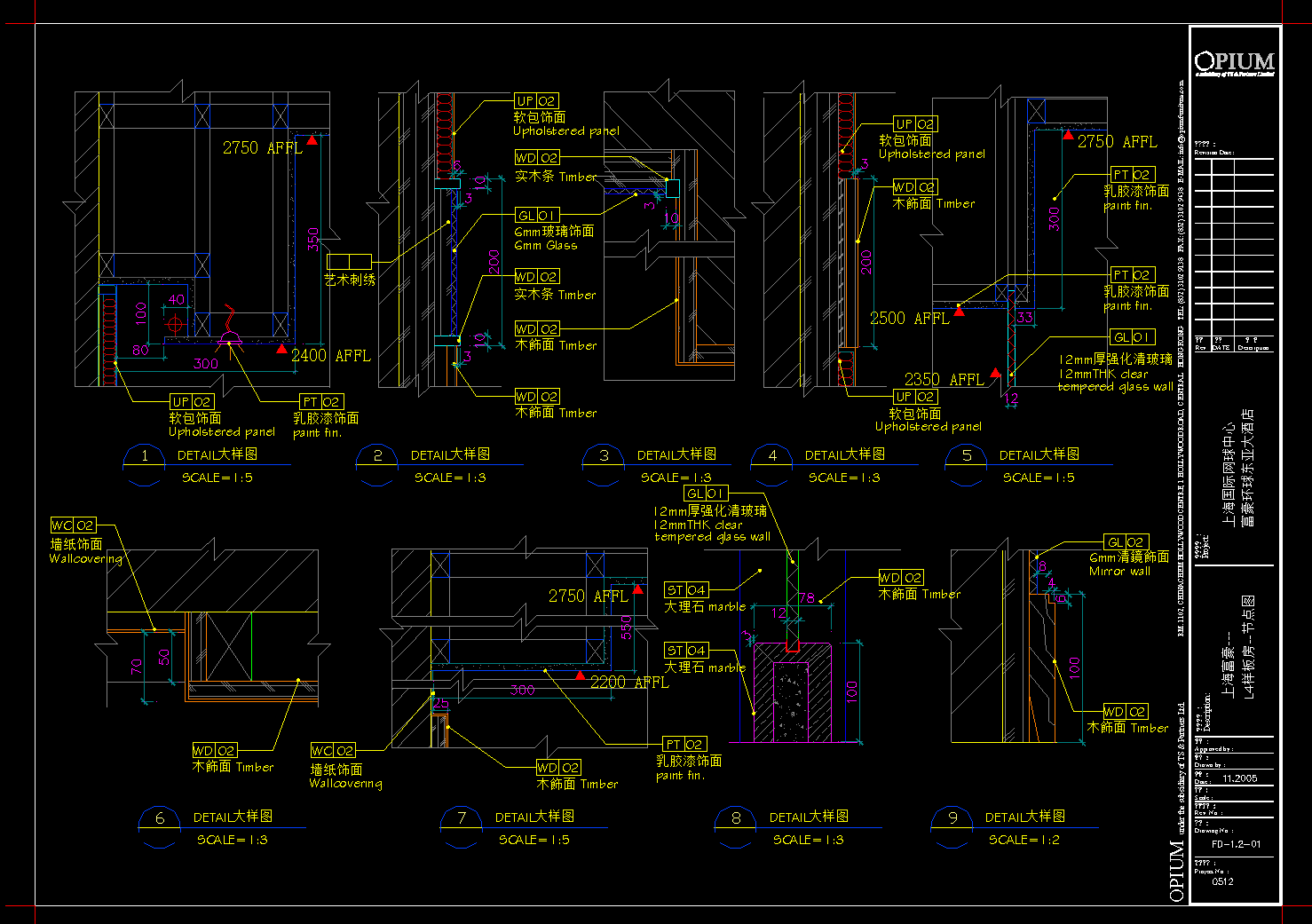Screen dimensions: 1312x924
Task: Select the date field showing 11.2005
Action: coord(1239,778)
